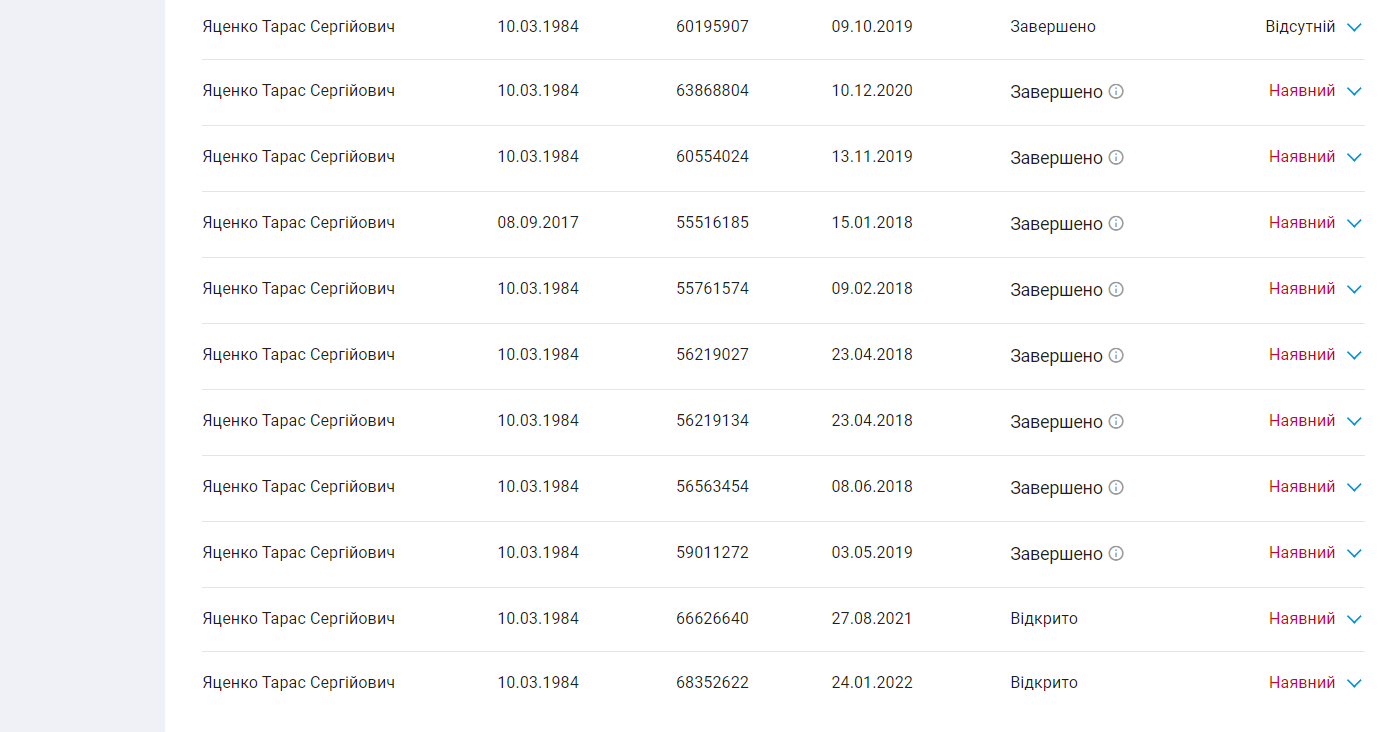Image resolution: width=1392 pixels, height=732 pixels.
Task: Expand chevron for record 55516185
Action: point(1354,223)
